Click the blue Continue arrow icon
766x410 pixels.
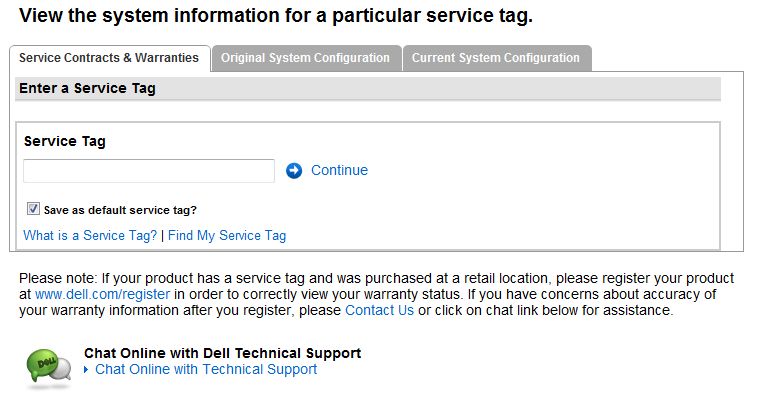click(294, 171)
